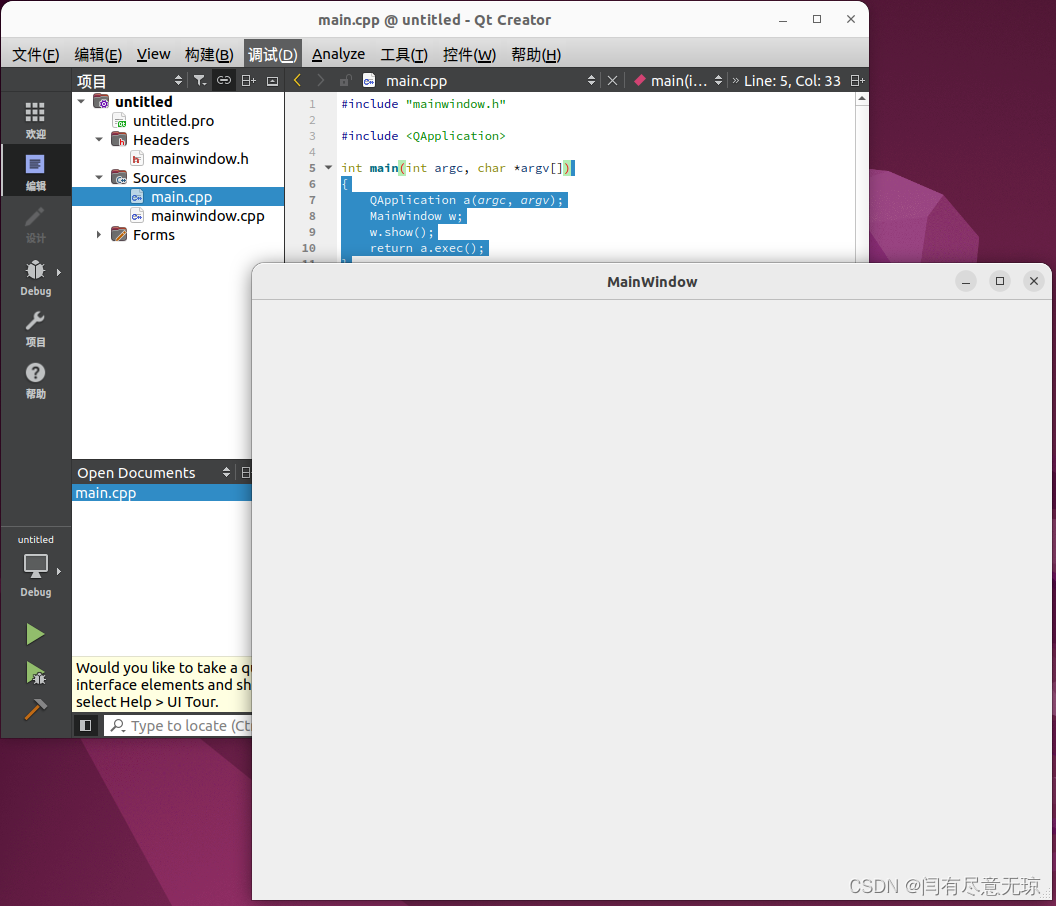This screenshot has width=1056, height=906.
Task: Run the project with green play button
Action: coord(35,634)
